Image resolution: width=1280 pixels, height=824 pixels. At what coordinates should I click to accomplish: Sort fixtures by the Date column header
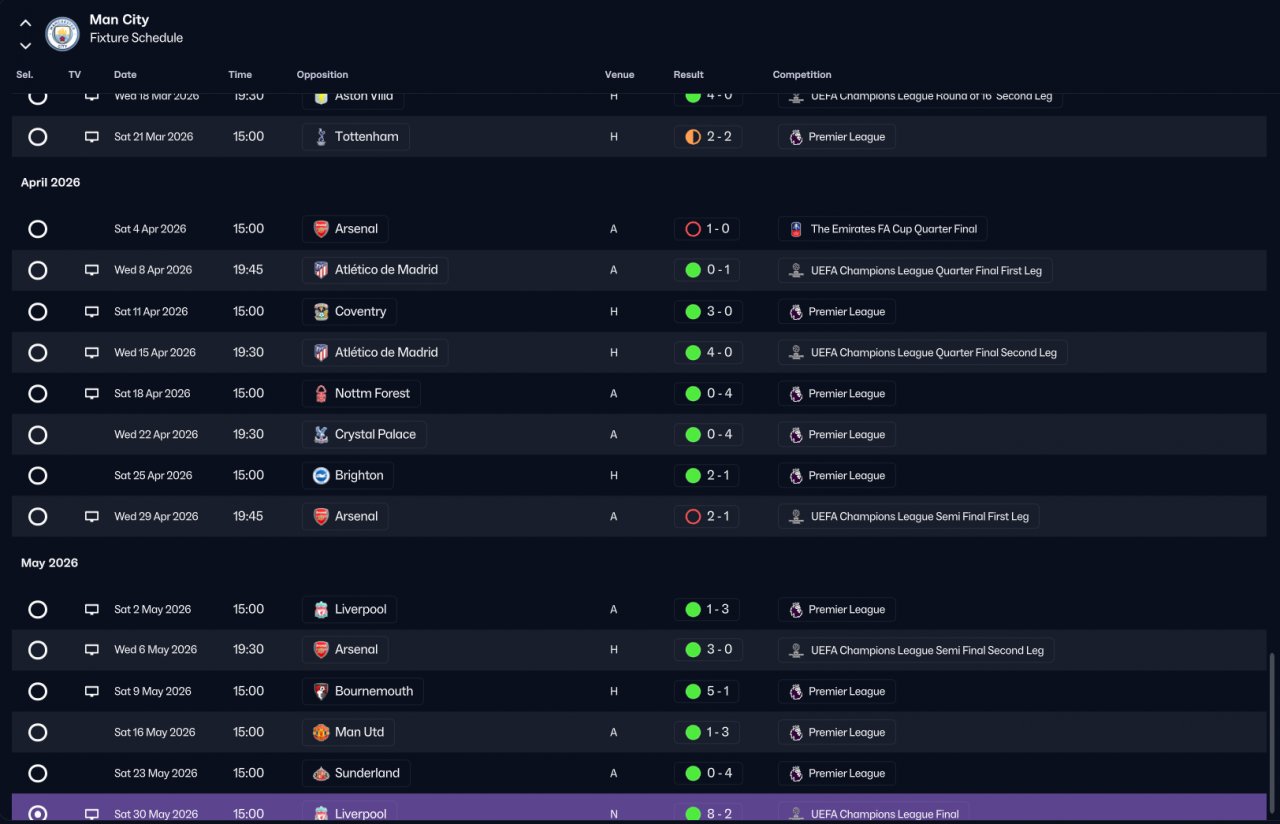click(125, 75)
